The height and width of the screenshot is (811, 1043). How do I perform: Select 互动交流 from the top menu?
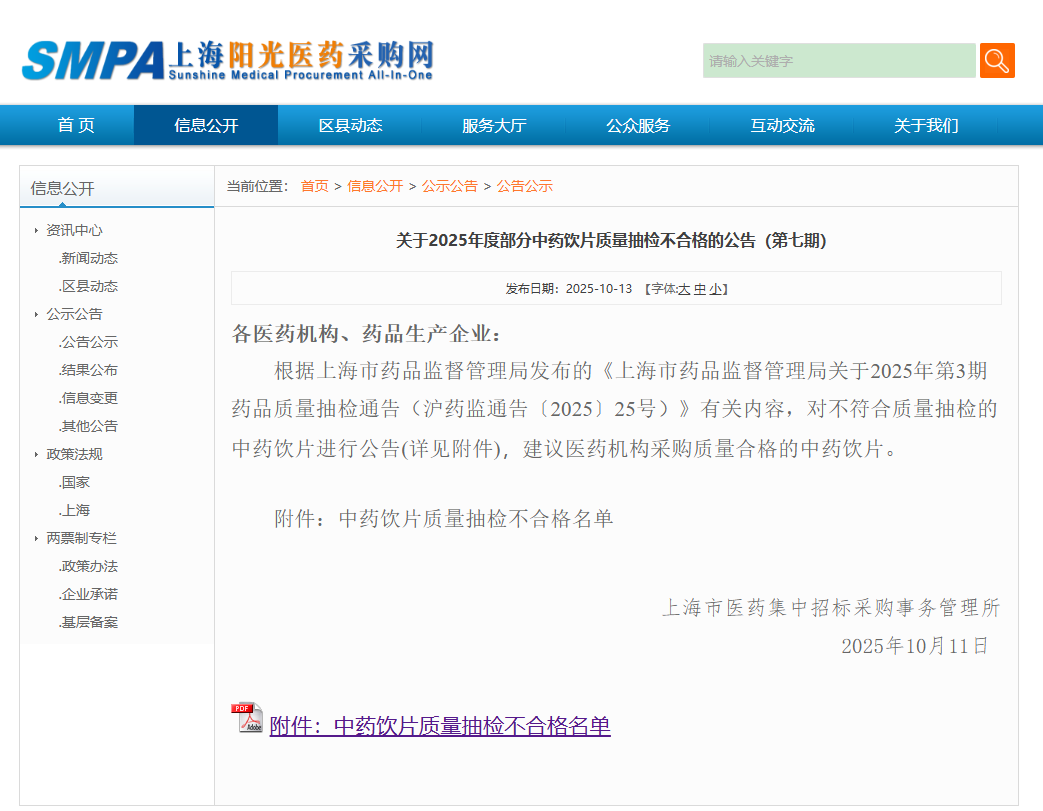[x=782, y=125]
